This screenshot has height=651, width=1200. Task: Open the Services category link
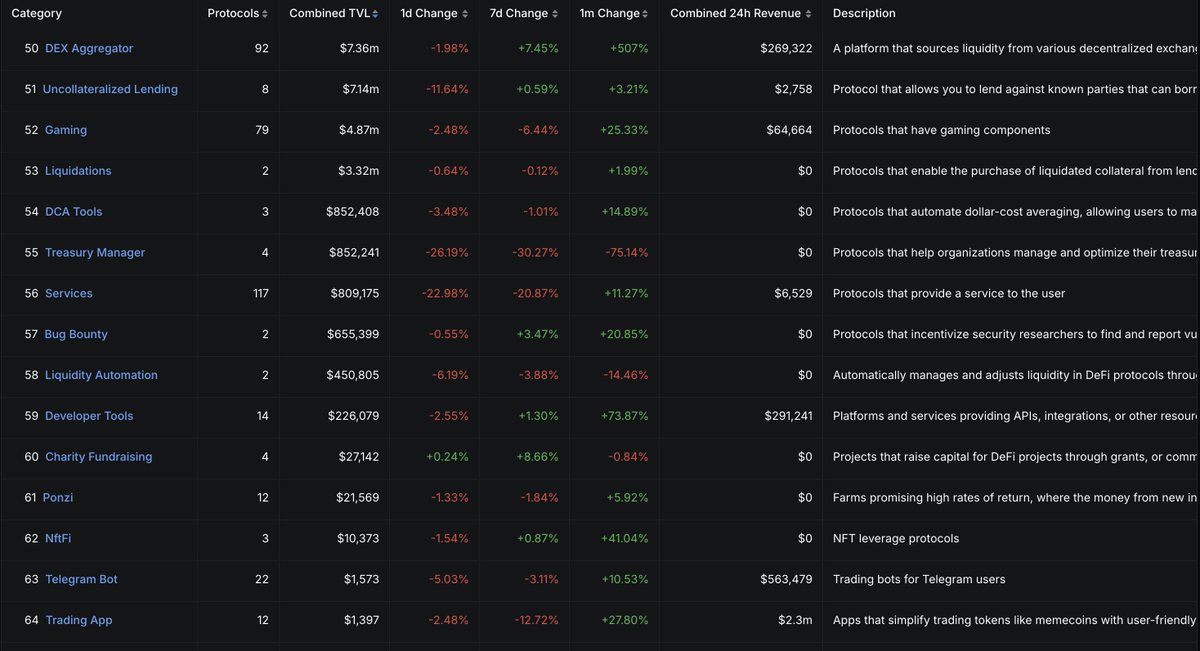point(69,294)
